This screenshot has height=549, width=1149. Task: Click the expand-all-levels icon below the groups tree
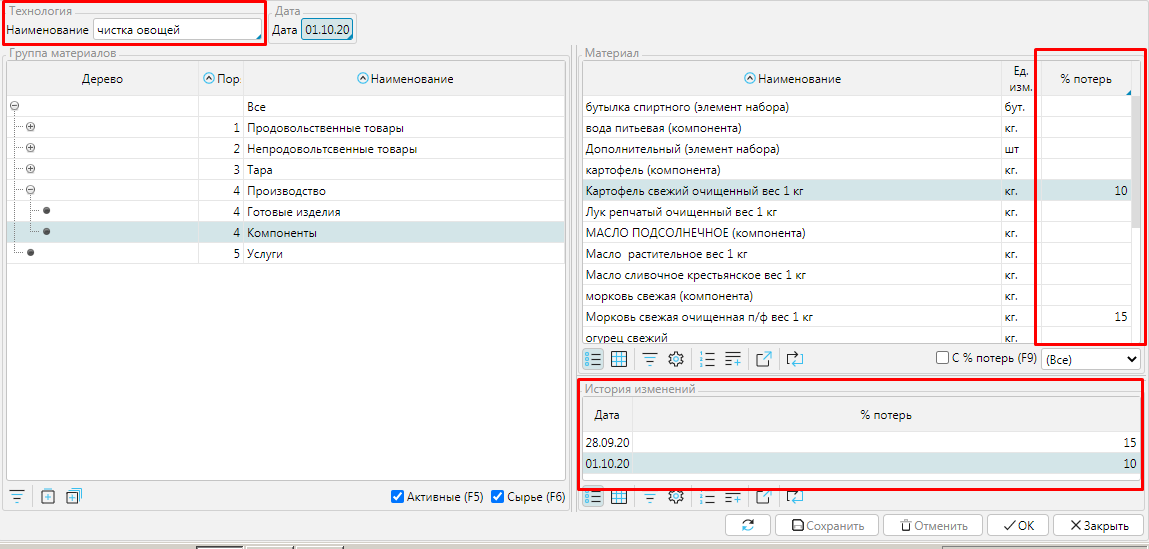(x=73, y=496)
